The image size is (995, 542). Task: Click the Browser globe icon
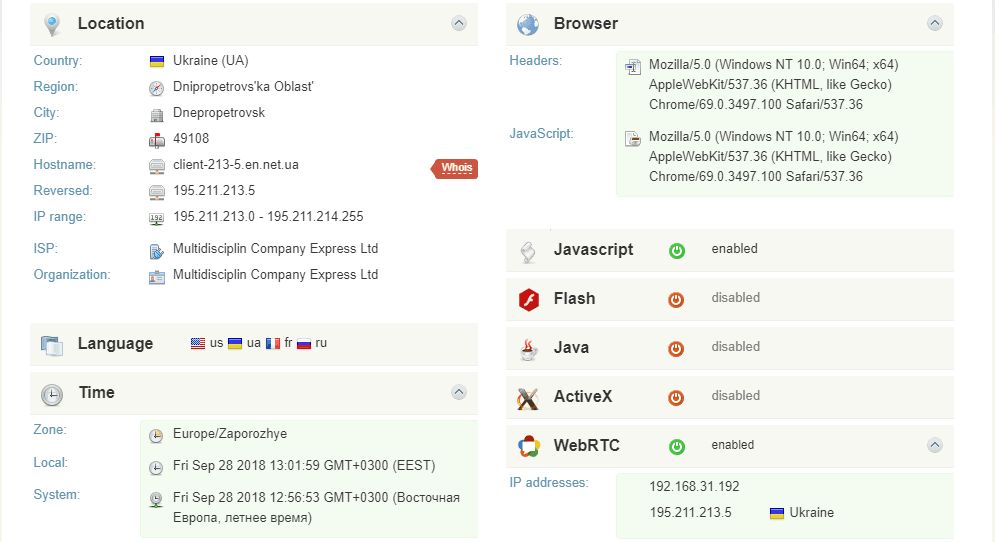tap(528, 24)
